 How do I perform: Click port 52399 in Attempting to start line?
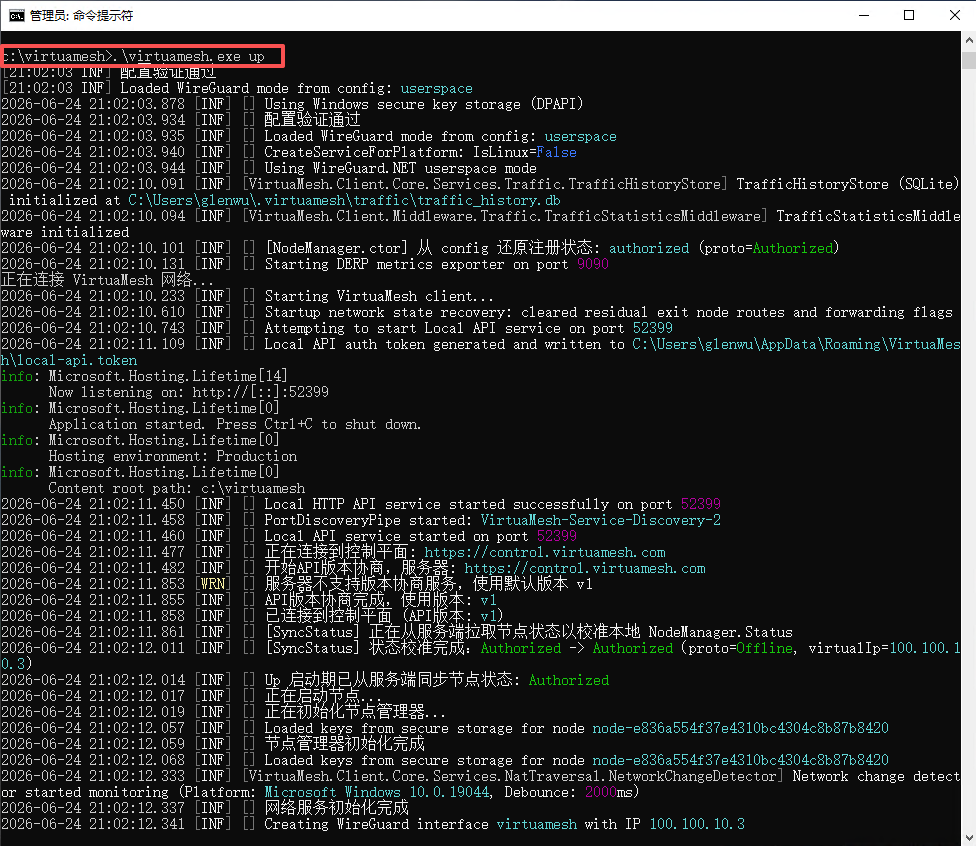click(653, 328)
